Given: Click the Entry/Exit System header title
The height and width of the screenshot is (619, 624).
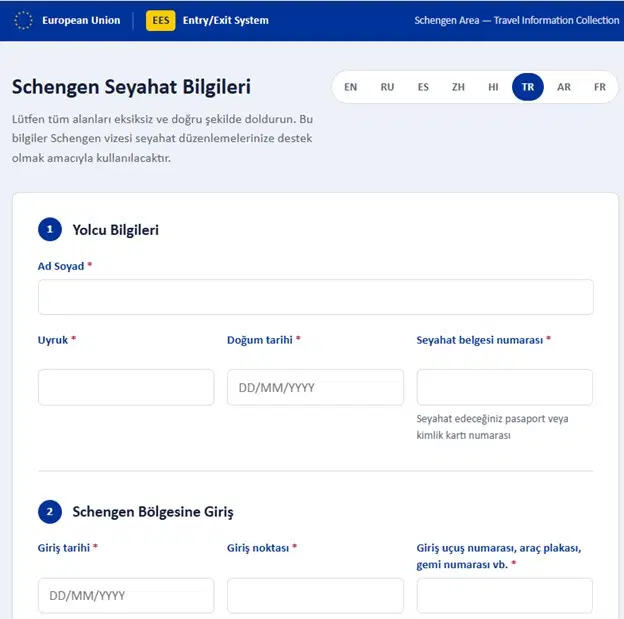Looking at the screenshot, I should tap(226, 20).
